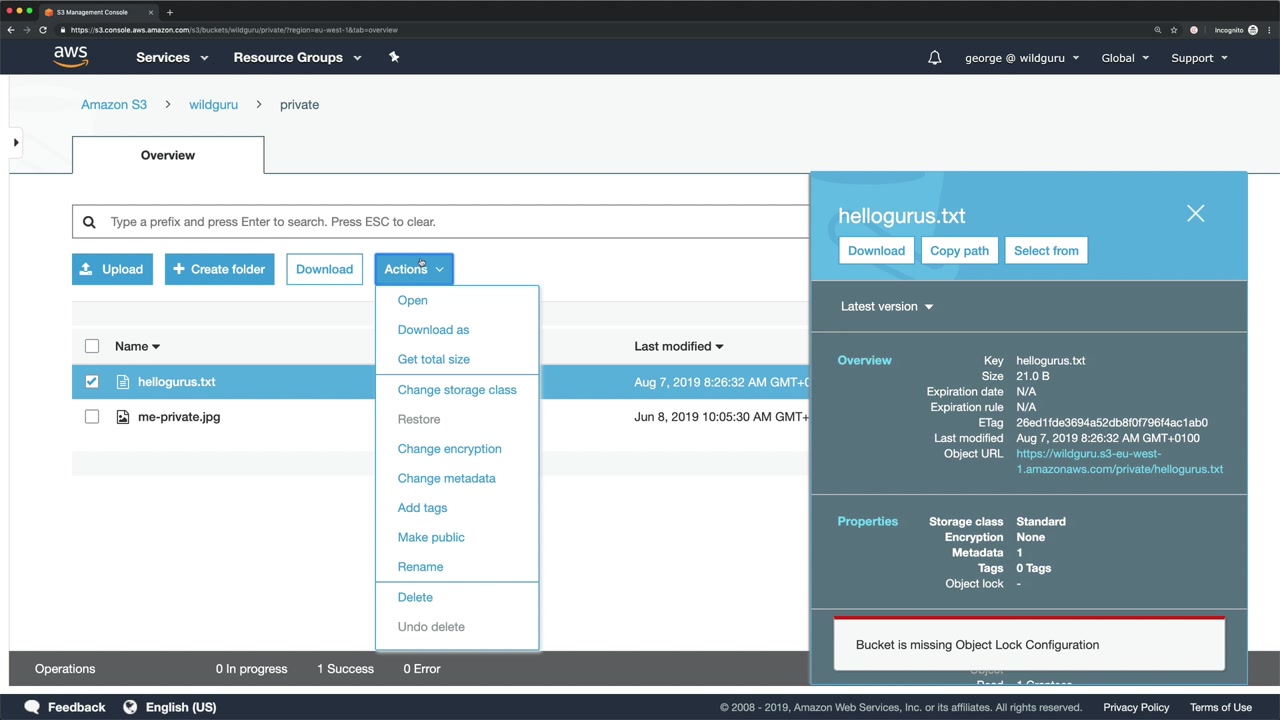
Task: Open a new browser tab with plus icon
Action: pos(170,12)
